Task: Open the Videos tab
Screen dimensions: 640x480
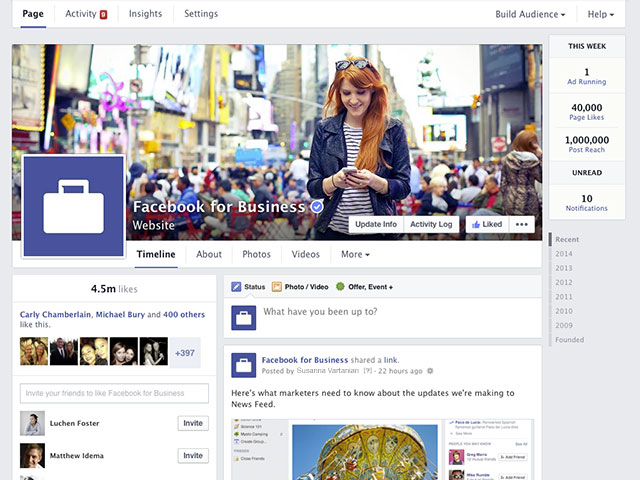Action: click(305, 254)
